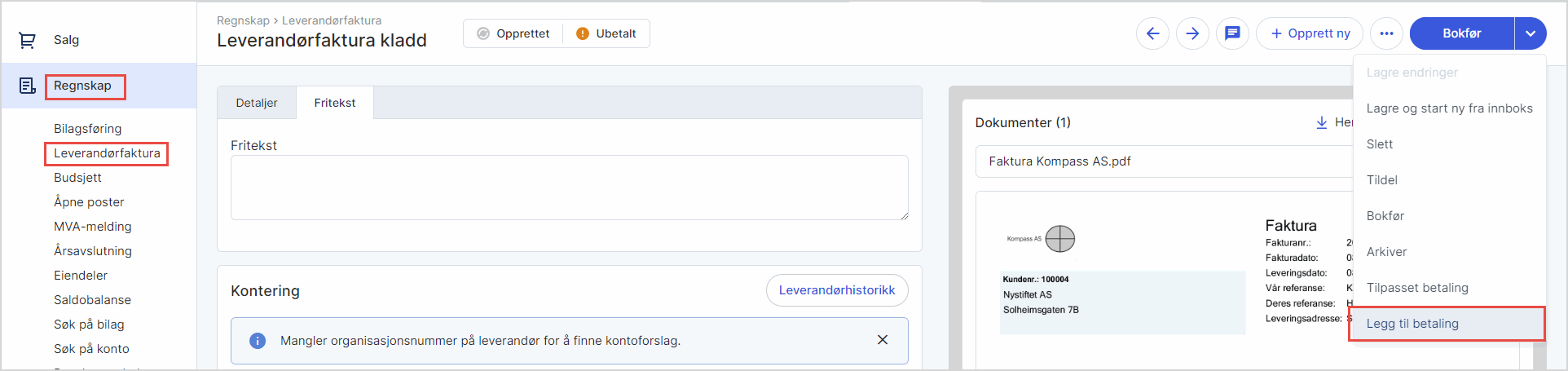Click the Salg shopping cart icon
1568x371 pixels.
pos(28,40)
